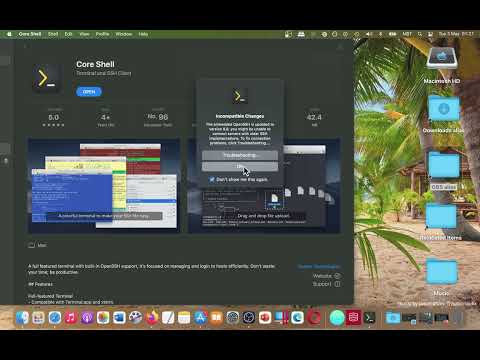Open Finder in the Dock

pos(22,318)
